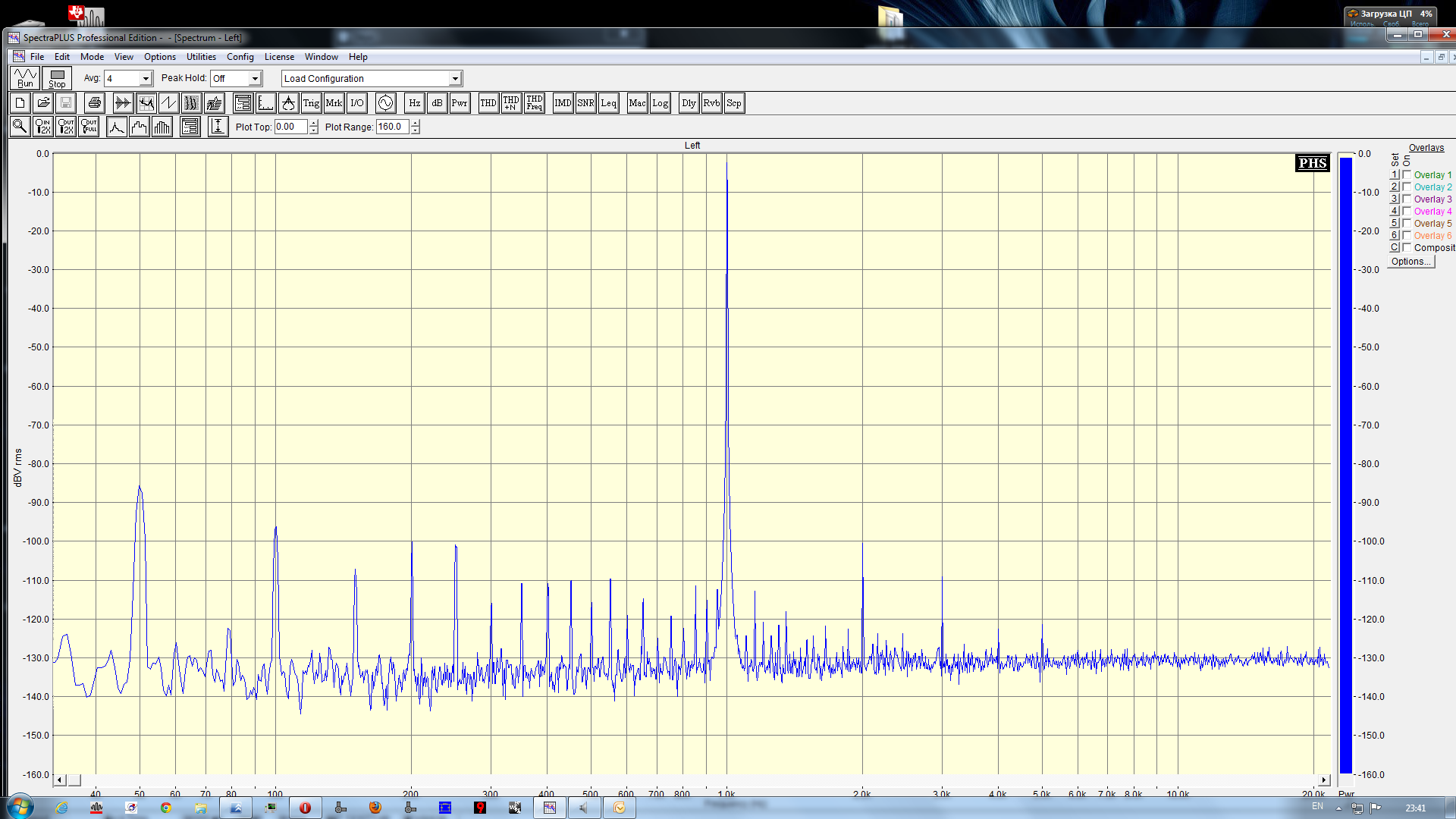Zoom in 2X on the plot

(43, 127)
